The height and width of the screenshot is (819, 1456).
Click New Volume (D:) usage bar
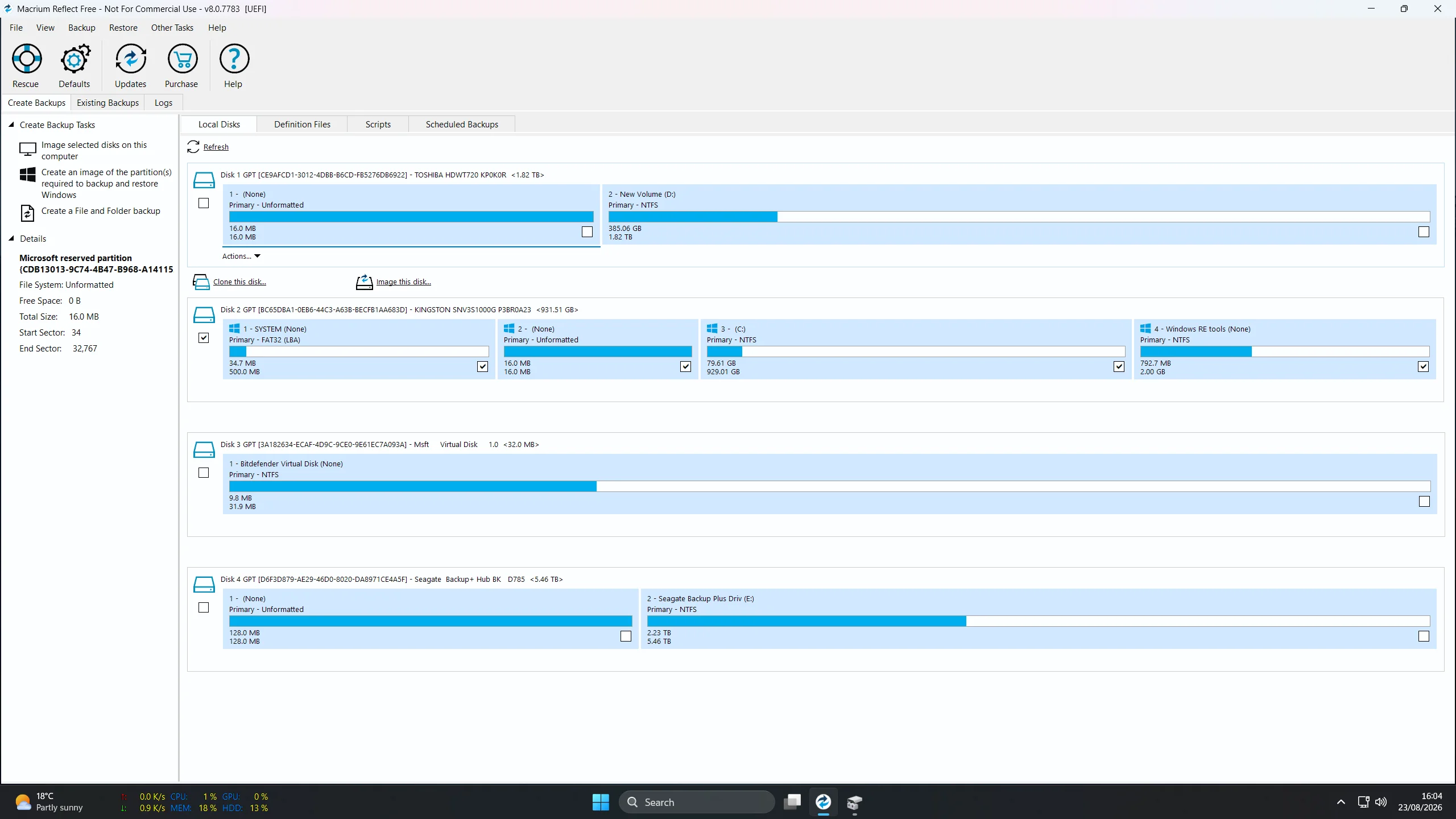click(1019, 216)
